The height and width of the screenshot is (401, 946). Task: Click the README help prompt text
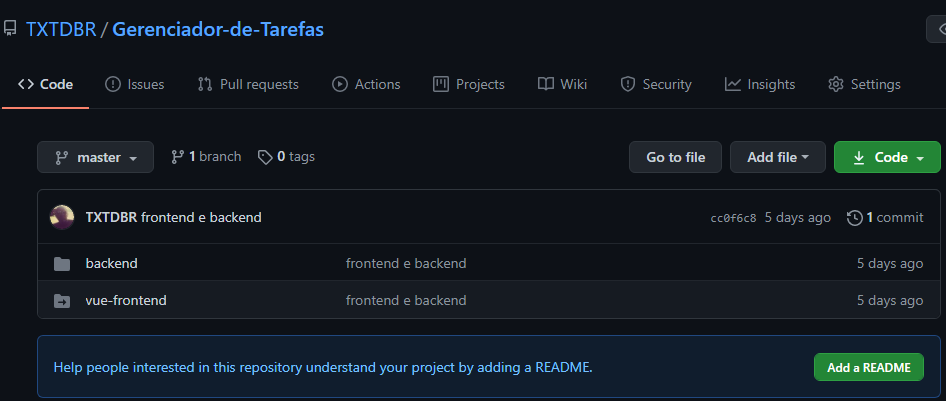323,367
